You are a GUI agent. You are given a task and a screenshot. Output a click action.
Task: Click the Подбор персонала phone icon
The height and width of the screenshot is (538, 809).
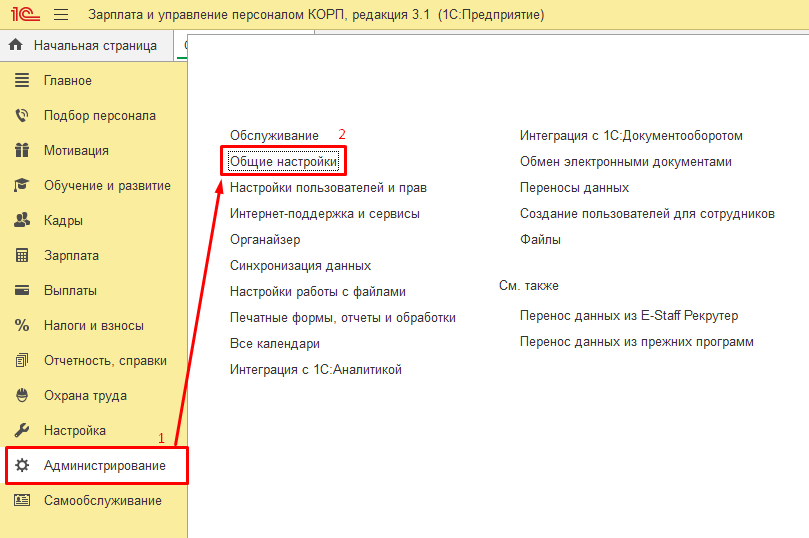(x=22, y=116)
